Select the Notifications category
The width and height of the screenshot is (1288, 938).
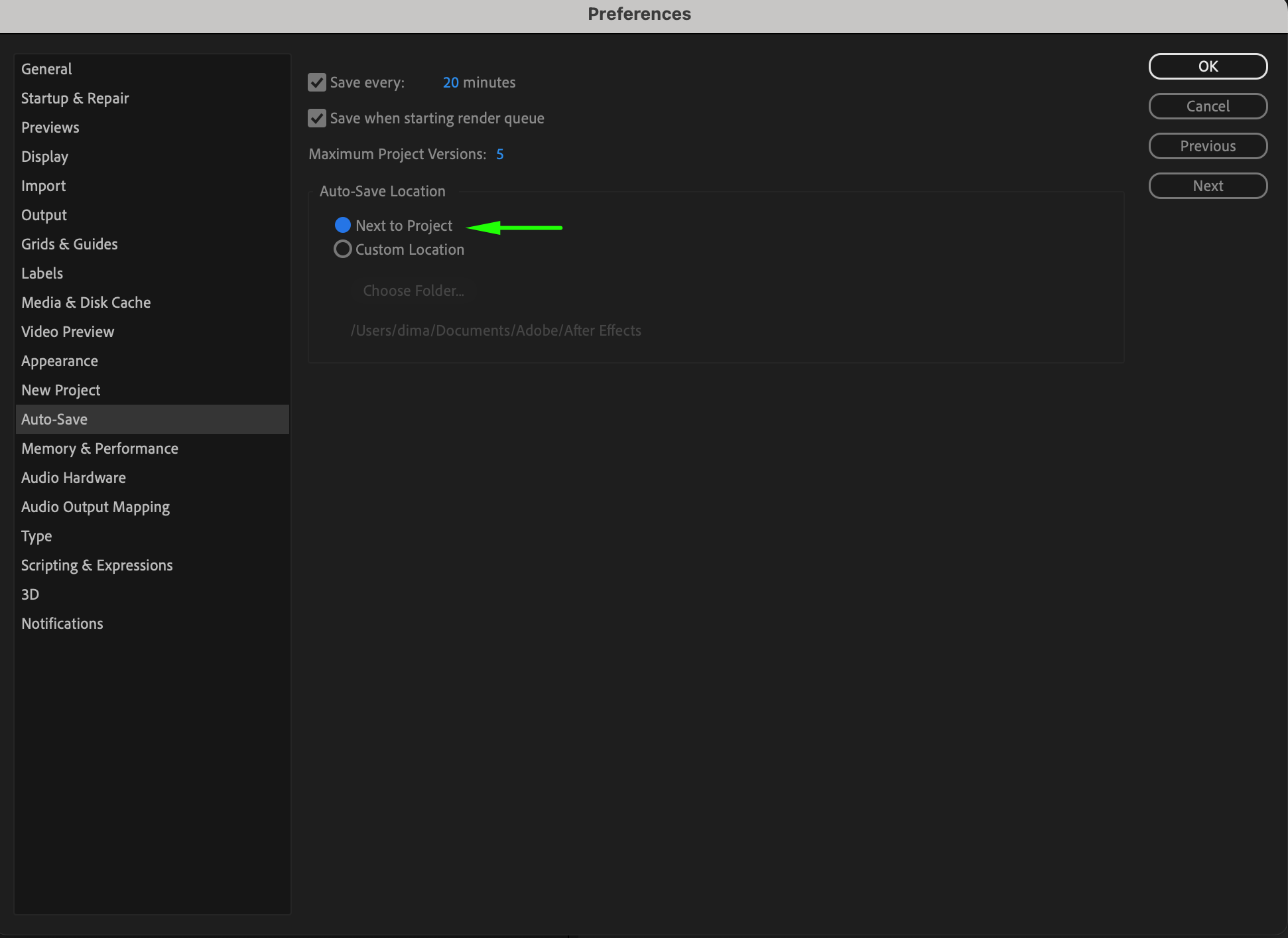(62, 624)
